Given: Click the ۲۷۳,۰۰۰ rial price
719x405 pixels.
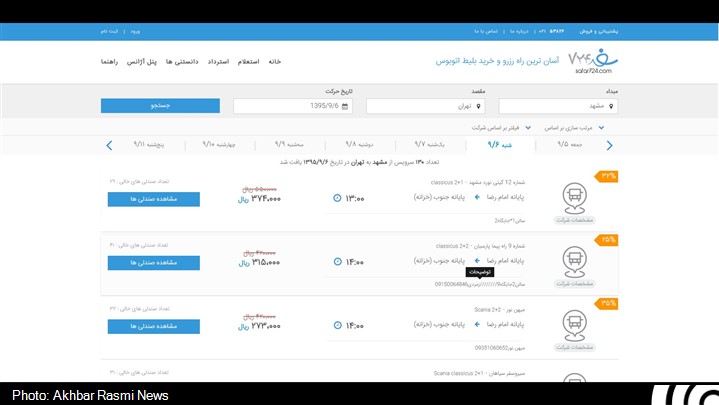Looking at the screenshot, I should point(260,326).
